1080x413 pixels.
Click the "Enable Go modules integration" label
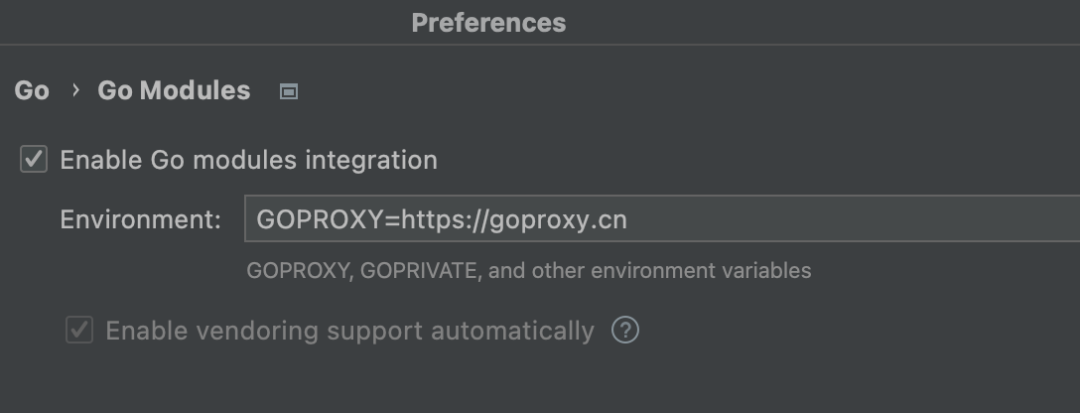tap(248, 160)
